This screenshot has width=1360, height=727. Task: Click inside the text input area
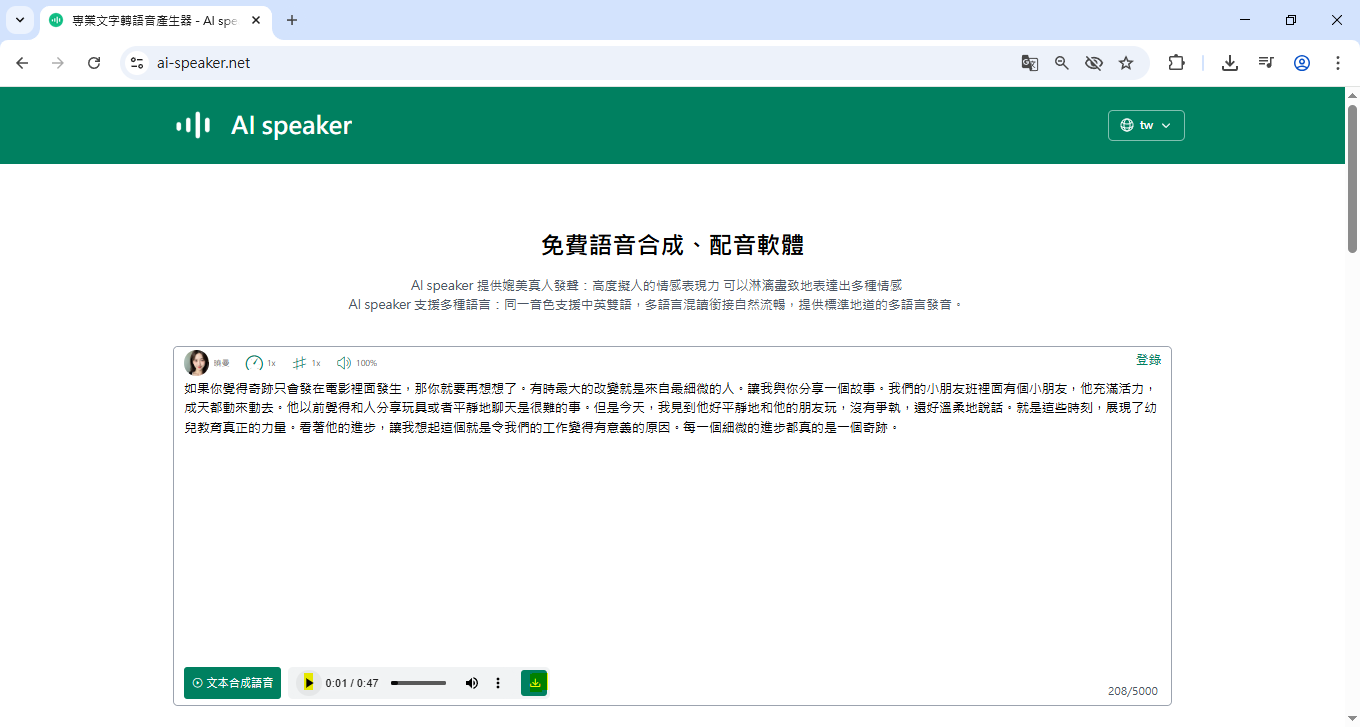click(x=670, y=540)
